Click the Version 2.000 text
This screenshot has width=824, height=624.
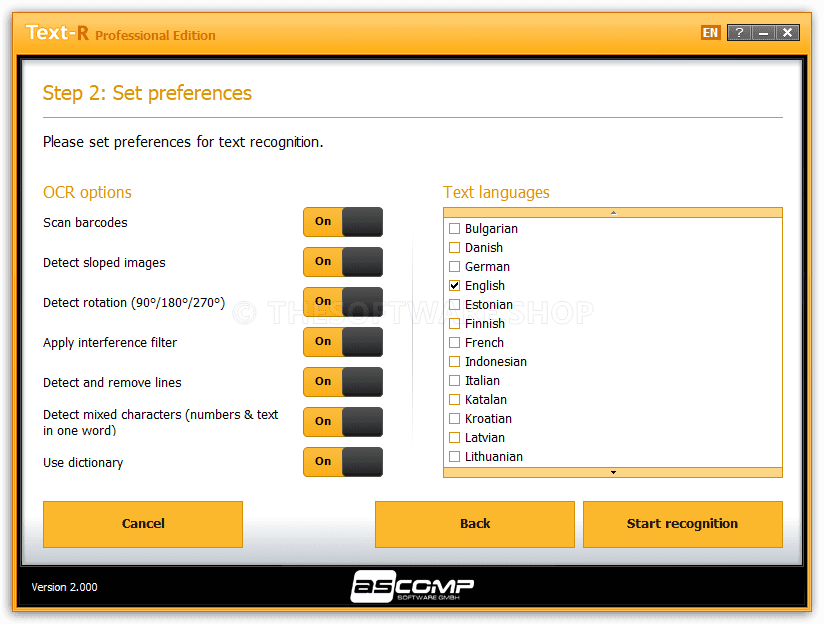(x=64, y=587)
